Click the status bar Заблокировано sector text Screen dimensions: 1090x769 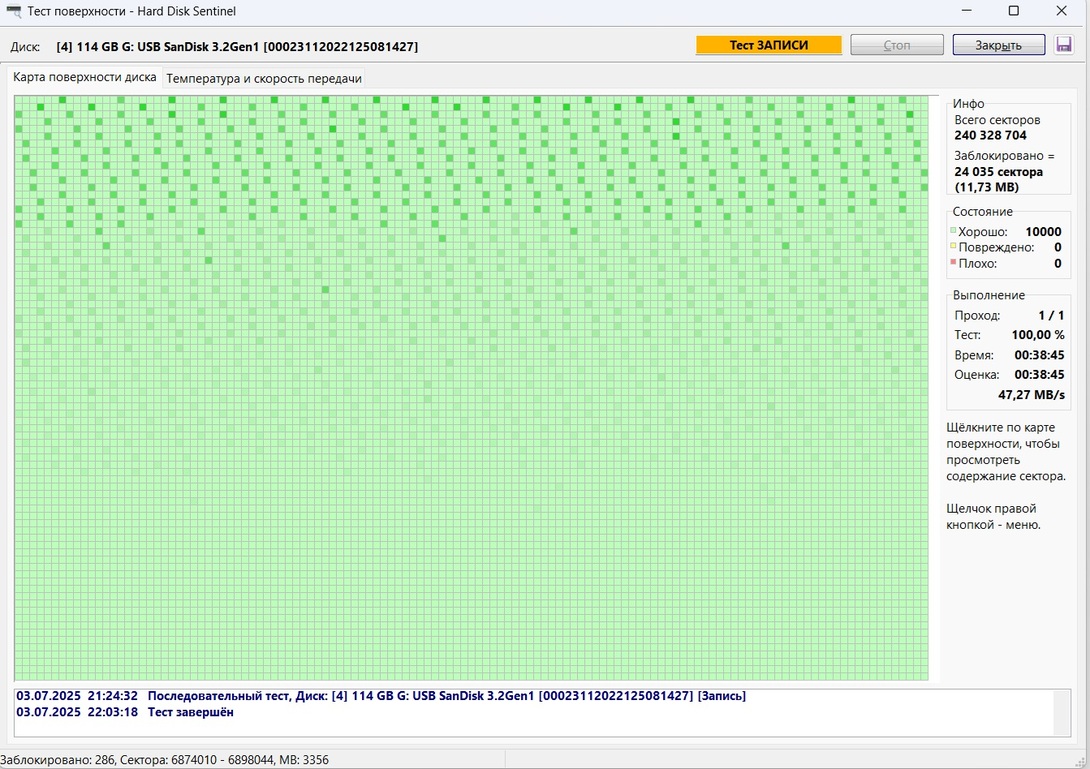(x=164, y=760)
